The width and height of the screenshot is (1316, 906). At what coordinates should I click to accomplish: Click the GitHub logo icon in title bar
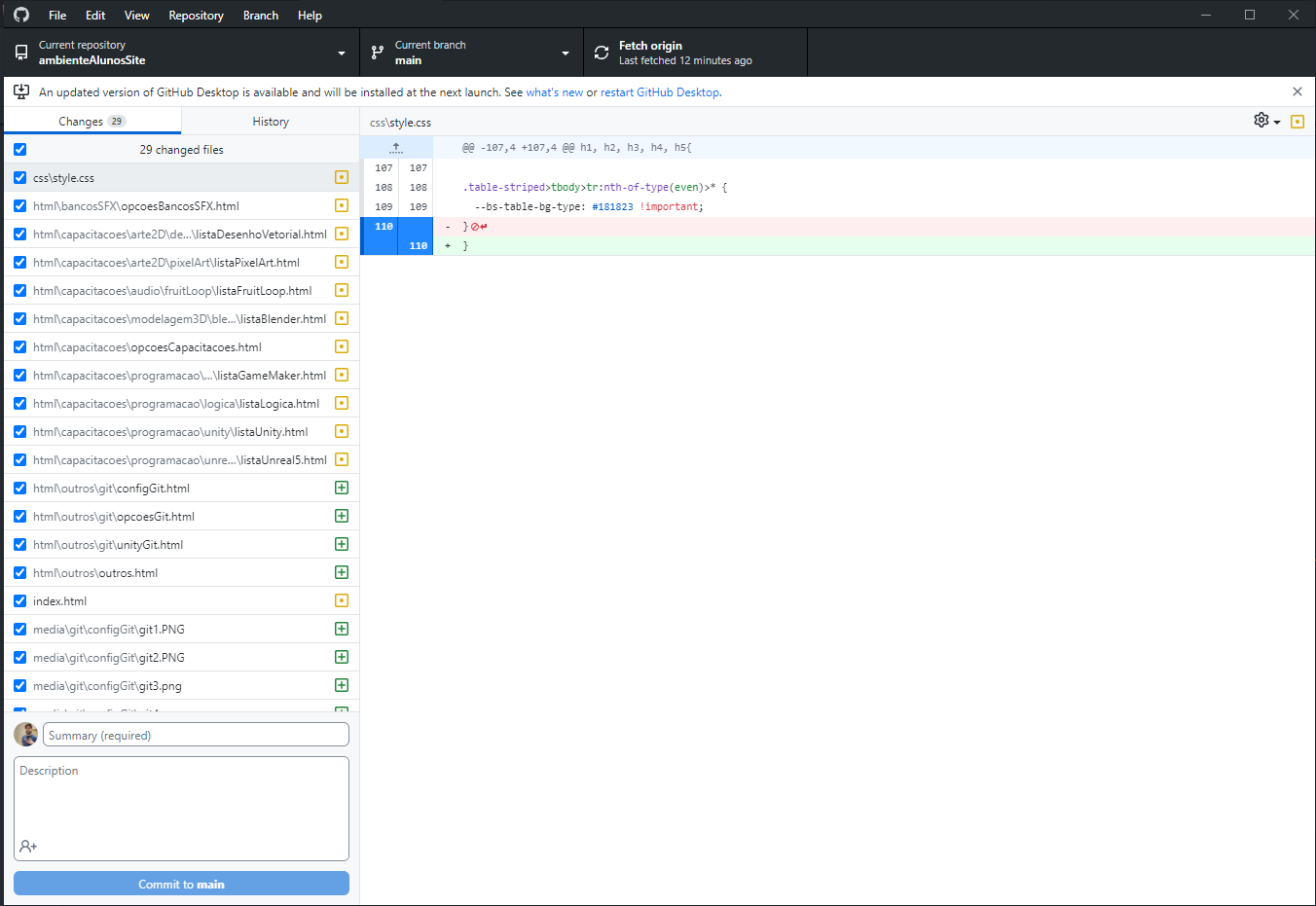coord(21,15)
